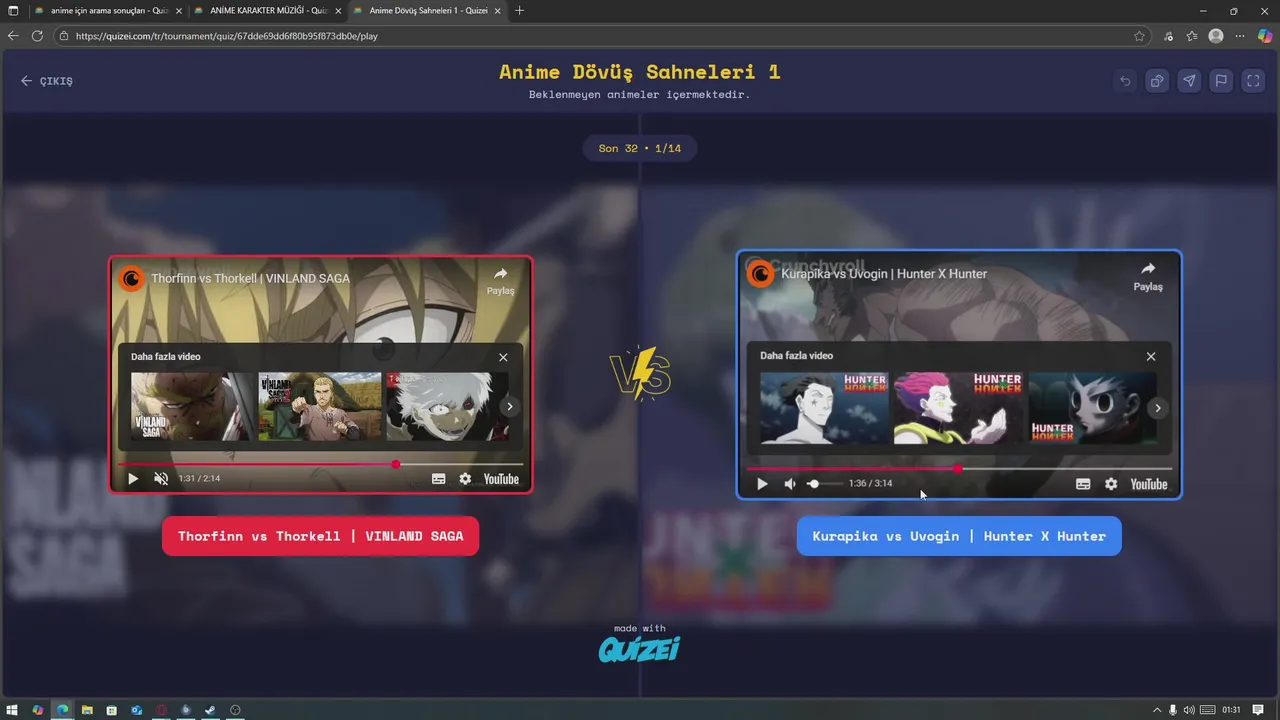Open media control music icon in toolbar

point(1169,36)
